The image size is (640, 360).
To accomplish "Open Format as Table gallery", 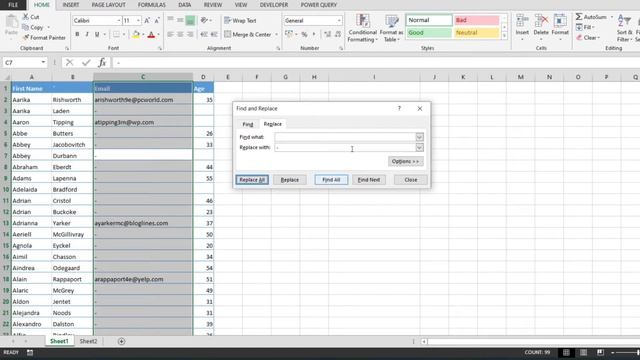I will pyautogui.click(x=391, y=28).
